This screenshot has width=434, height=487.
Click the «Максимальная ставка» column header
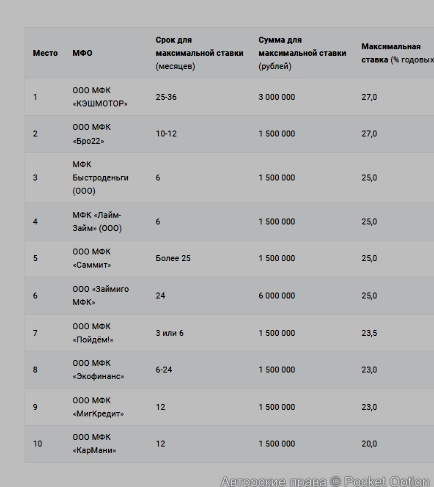[x=397, y=53]
